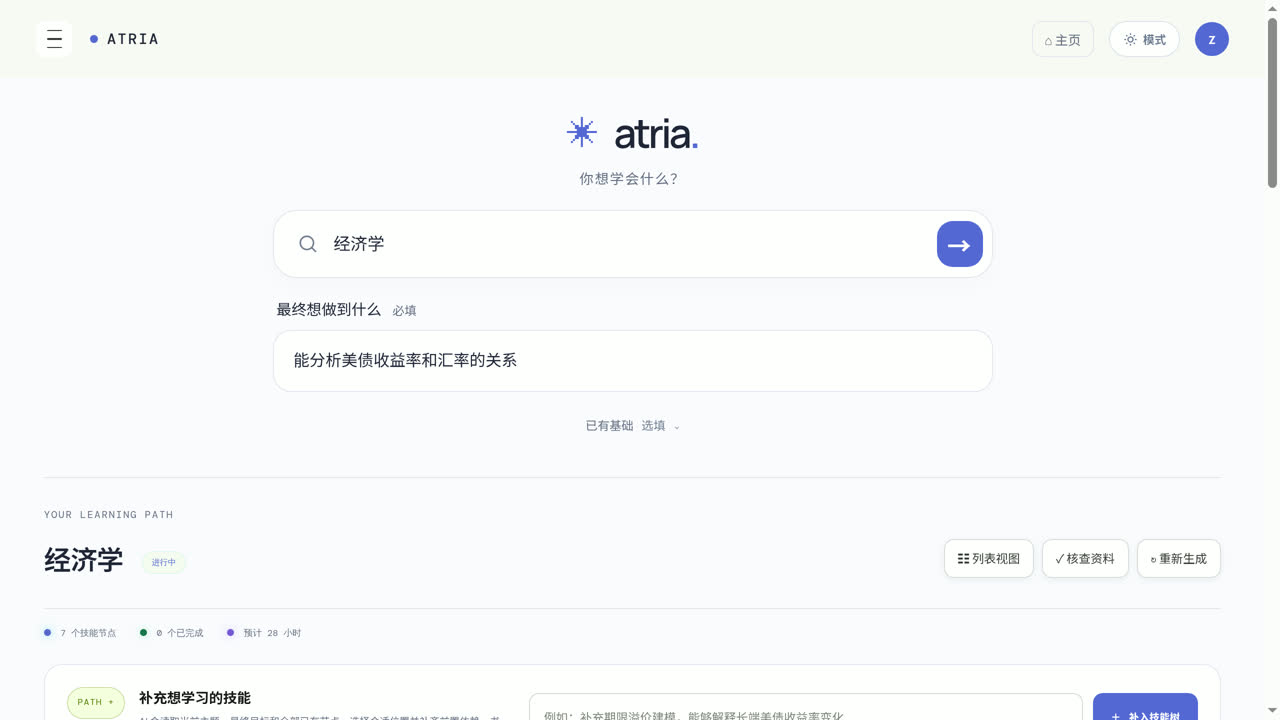Viewport: 1280px width, 720px height.
Task: Click the ATRIA brand name in header
Action: (x=132, y=39)
